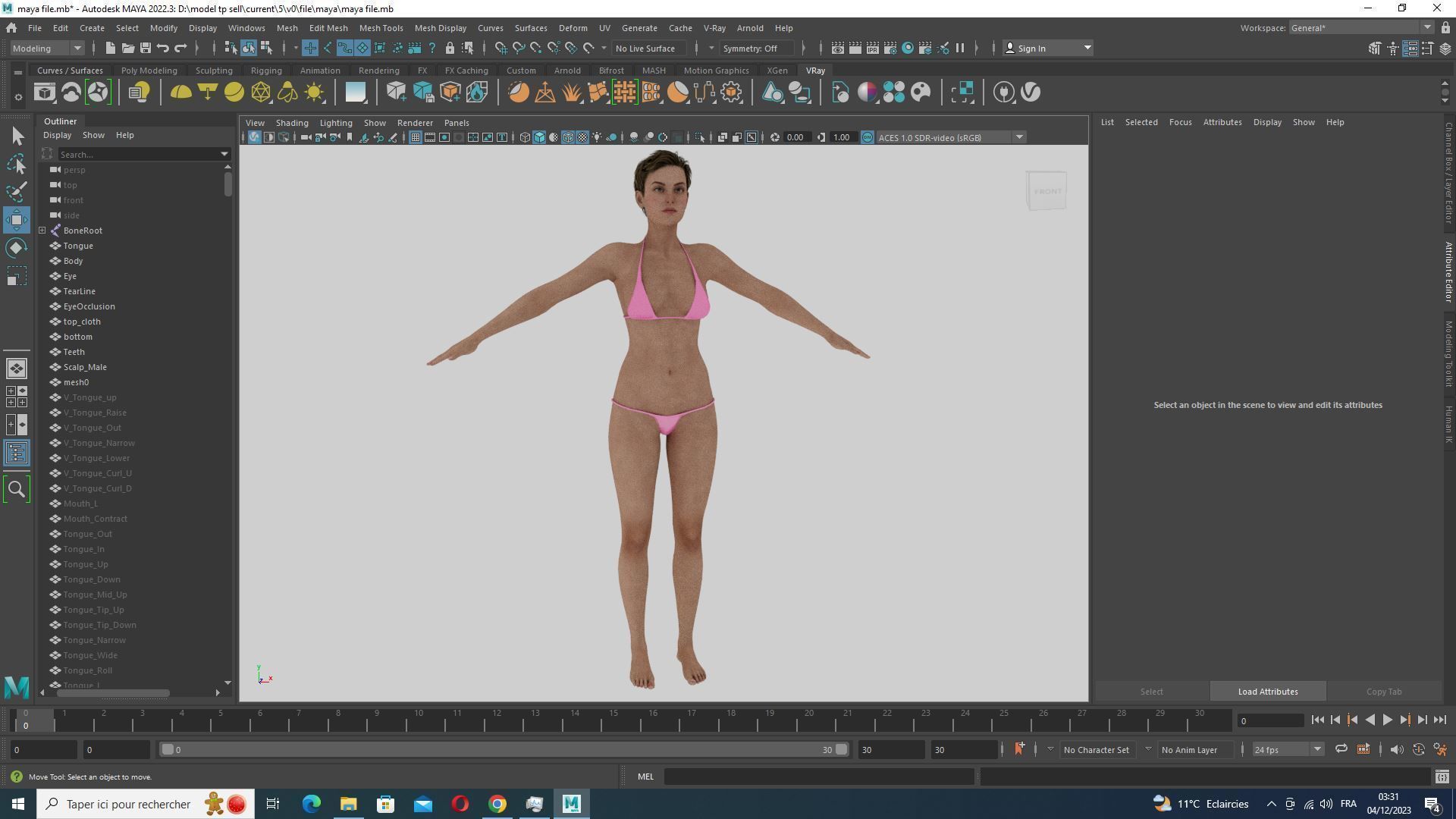Activate the Lasso select tool
The image size is (1456, 819).
pos(17,164)
